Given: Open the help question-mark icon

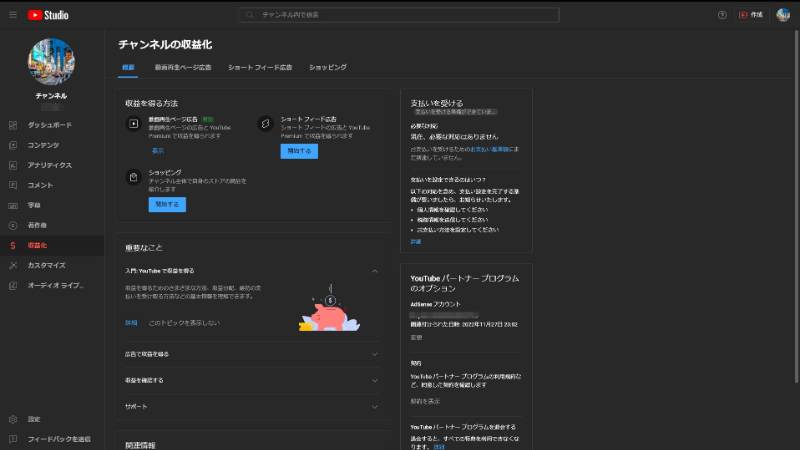Looking at the screenshot, I should tap(722, 15).
